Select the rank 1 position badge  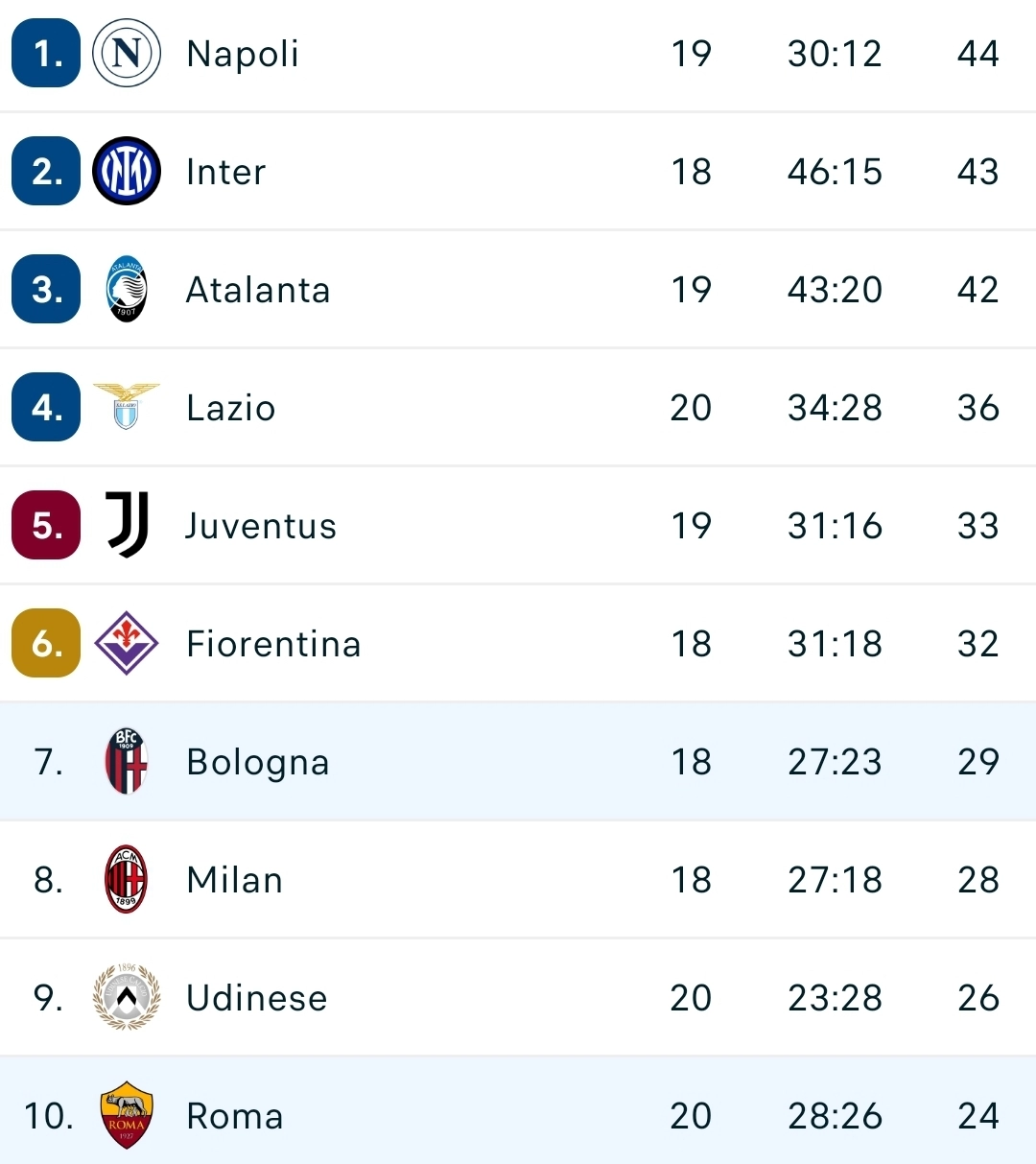pos(44,54)
